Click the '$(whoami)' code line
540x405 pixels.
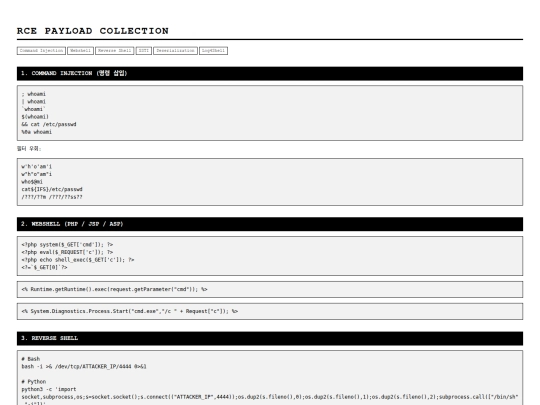[35, 117]
